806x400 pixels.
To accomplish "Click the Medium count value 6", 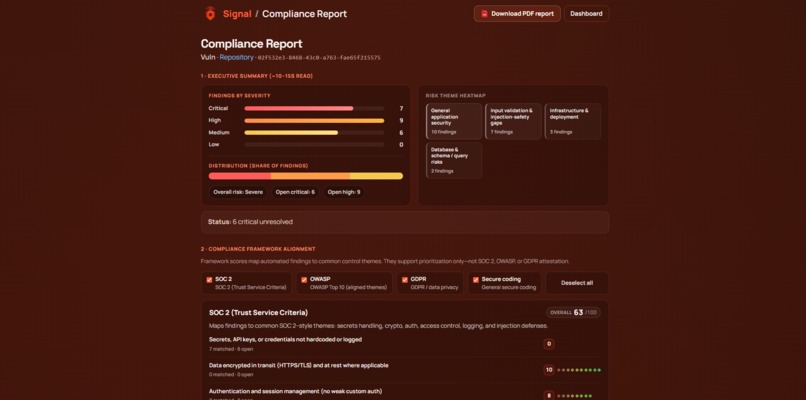I will [401, 133].
